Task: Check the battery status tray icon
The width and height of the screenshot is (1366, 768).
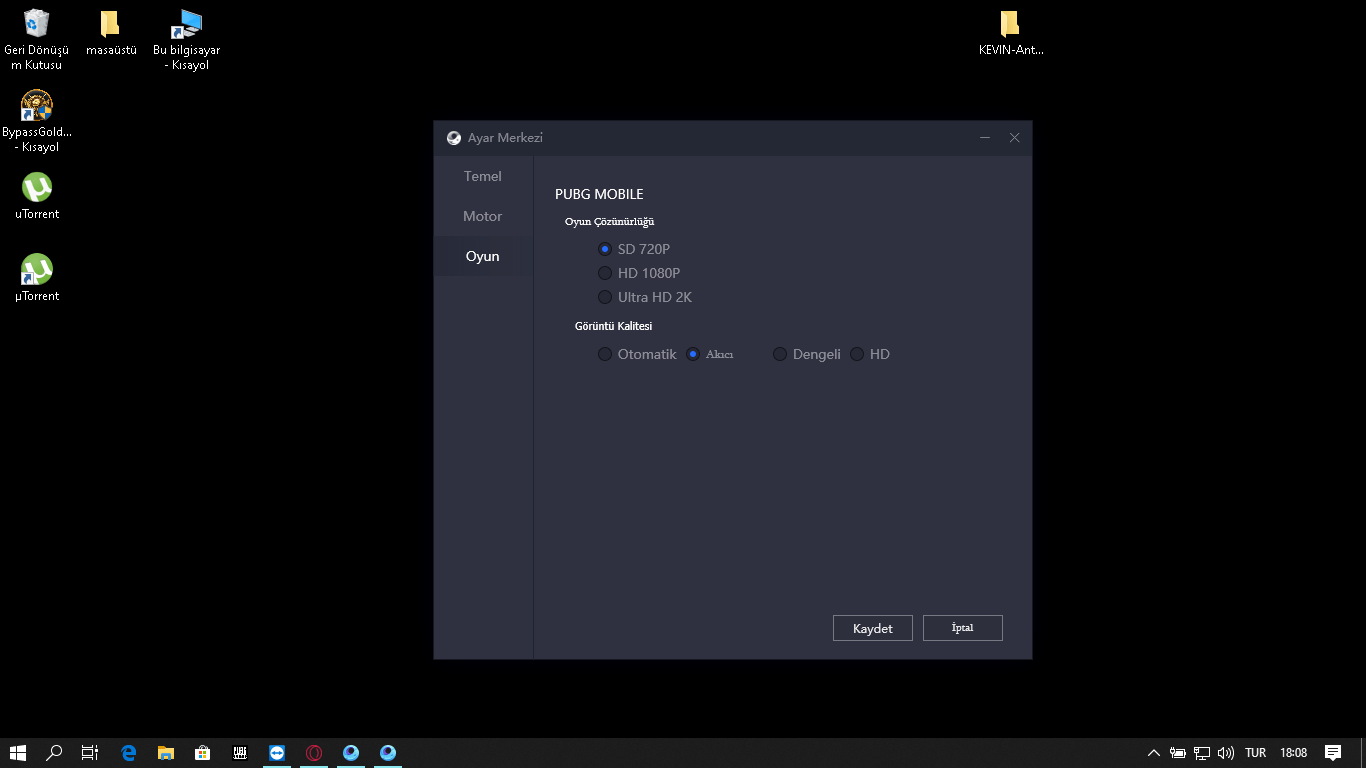Action: tap(1178, 753)
